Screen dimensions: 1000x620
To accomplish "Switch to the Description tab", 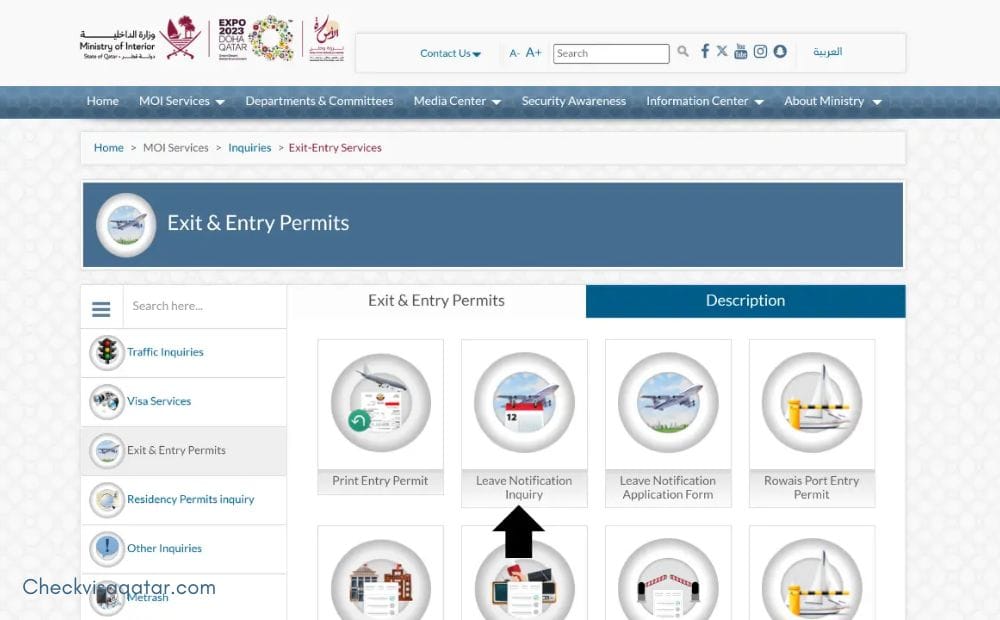I will [745, 301].
